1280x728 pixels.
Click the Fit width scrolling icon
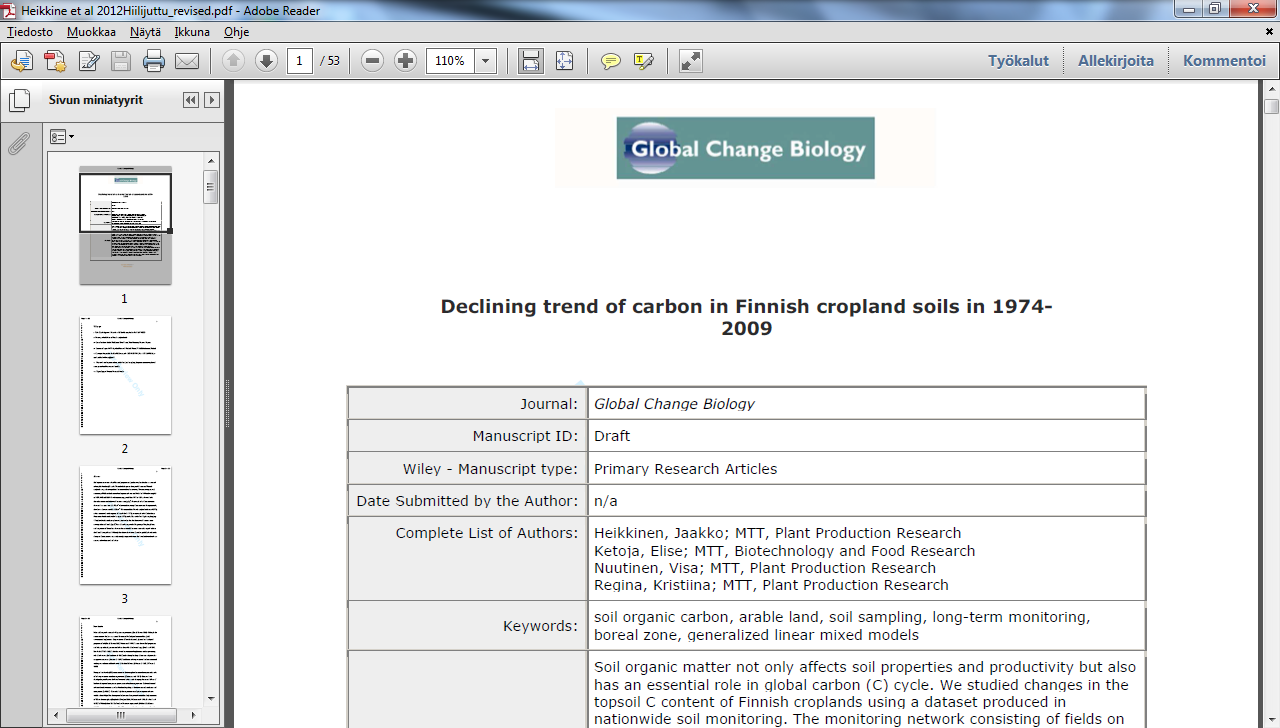tap(531, 61)
